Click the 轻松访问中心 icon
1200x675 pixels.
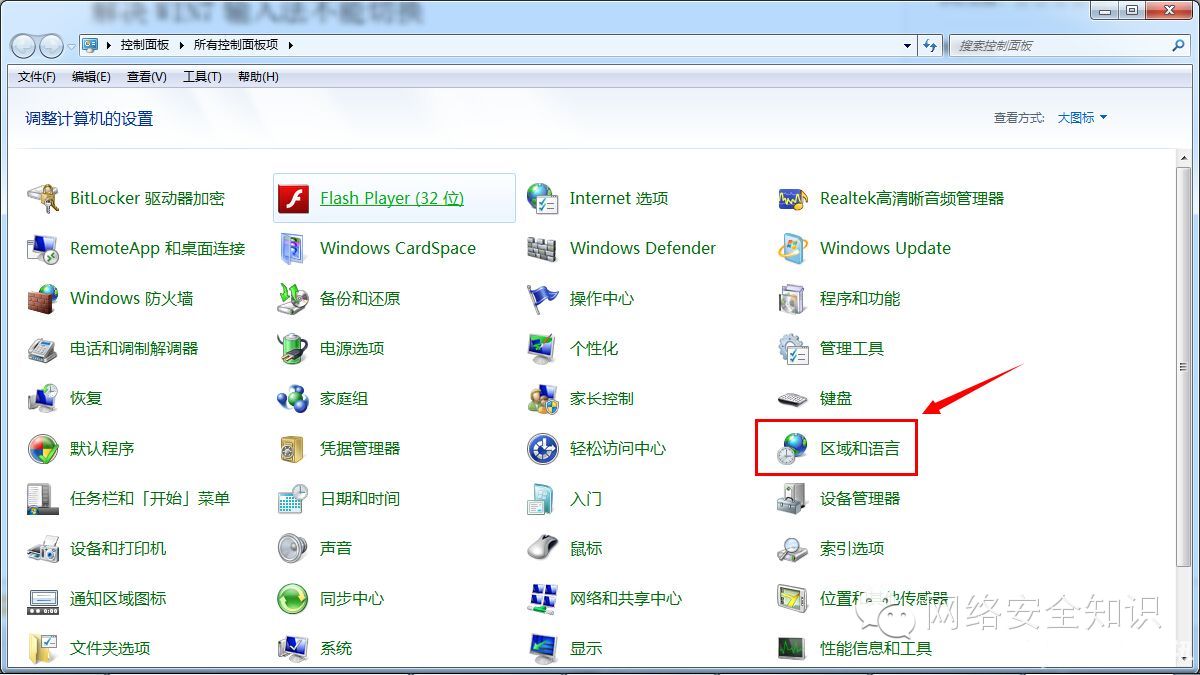coord(542,448)
